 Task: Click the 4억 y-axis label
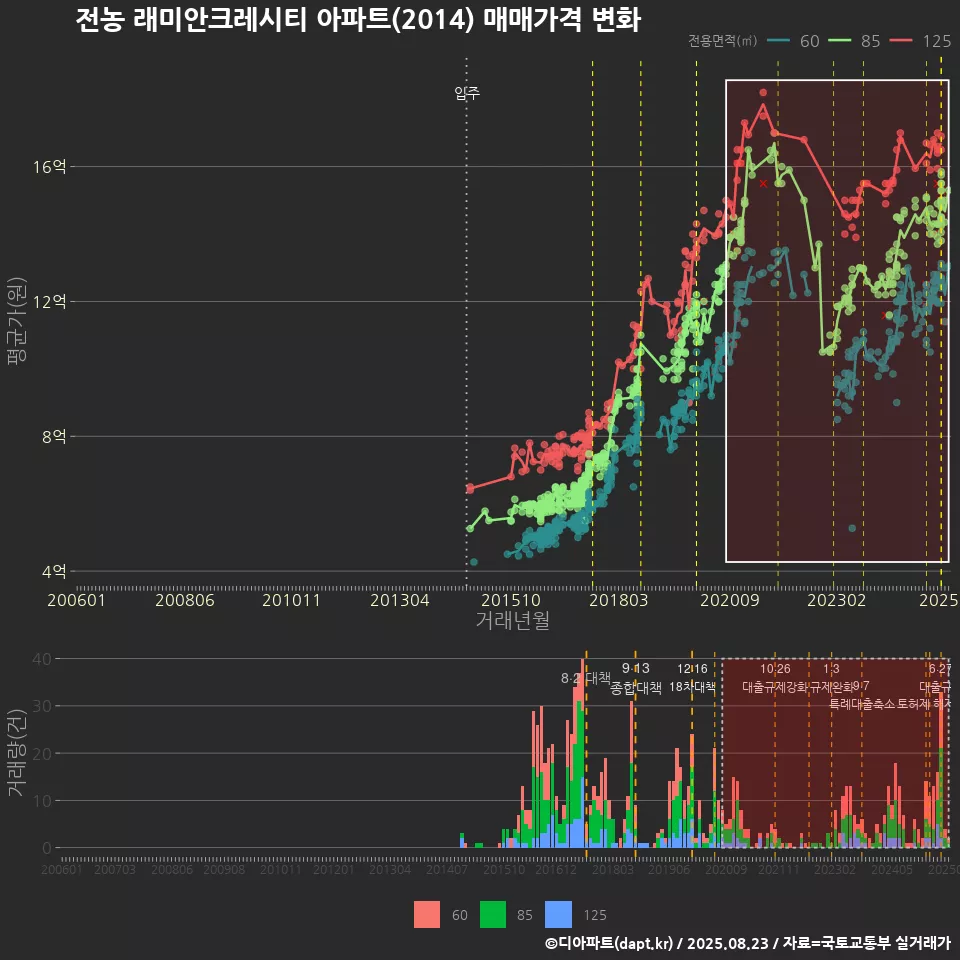pyautogui.click(x=54, y=571)
